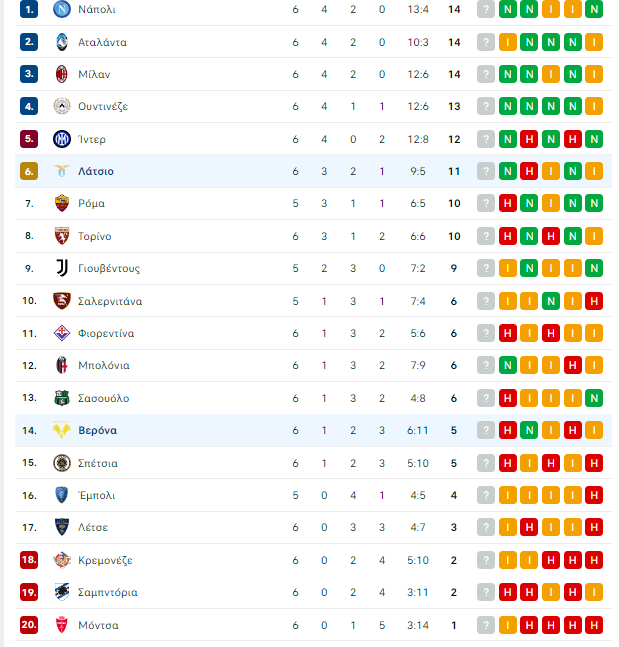The height and width of the screenshot is (647, 619).
Task: Click the red rank 20 relegation badge
Action: click(29, 625)
